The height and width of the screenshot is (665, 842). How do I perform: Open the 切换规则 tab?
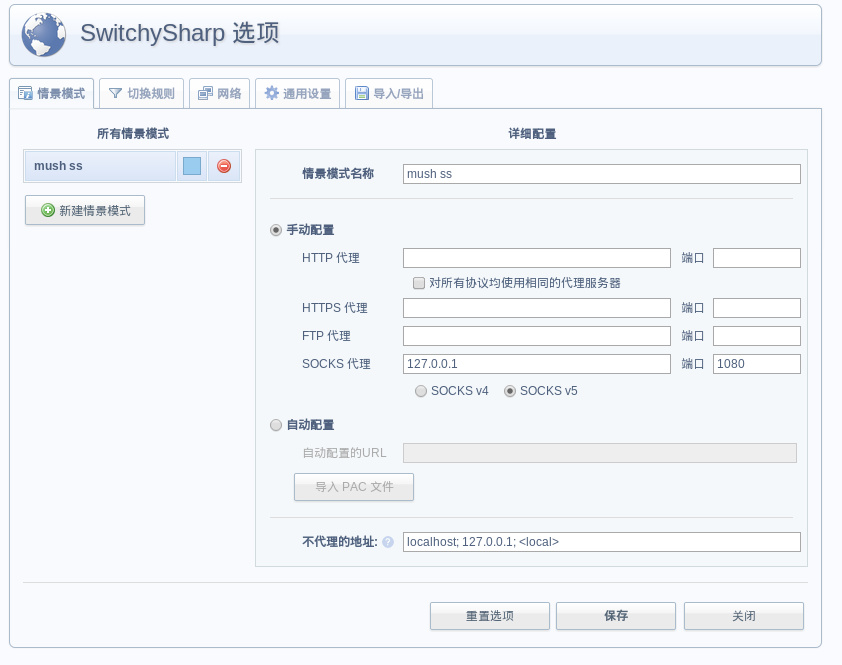pos(142,93)
